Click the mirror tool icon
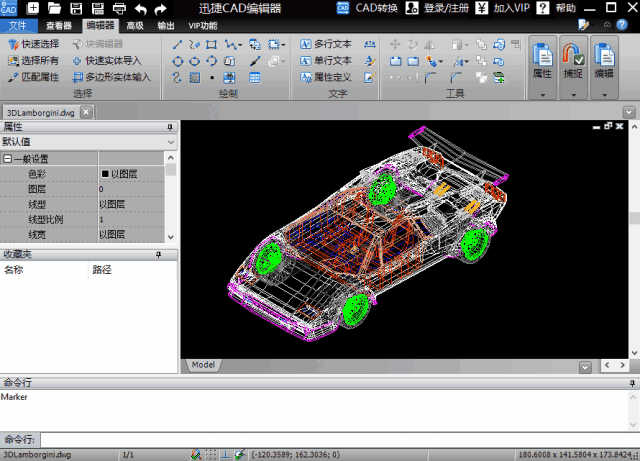The height and width of the screenshot is (461, 640). pyautogui.click(x=429, y=45)
